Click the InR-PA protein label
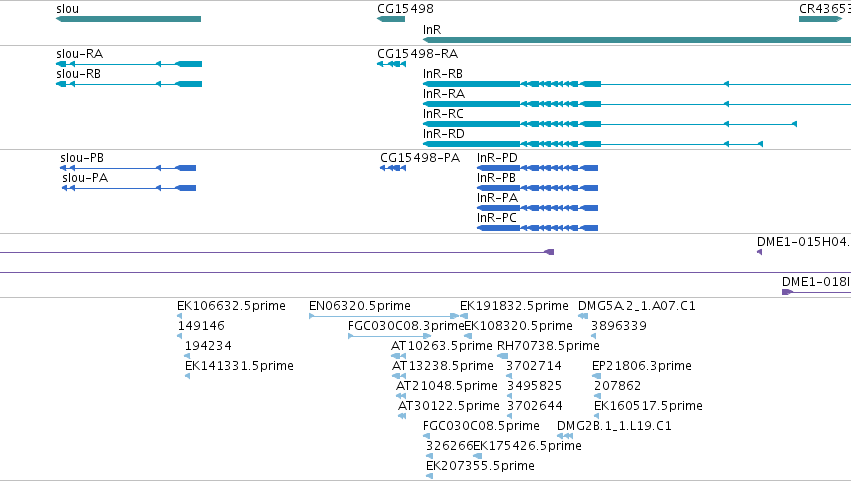The height and width of the screenshot is (481, 851). (x=497, y=198)
